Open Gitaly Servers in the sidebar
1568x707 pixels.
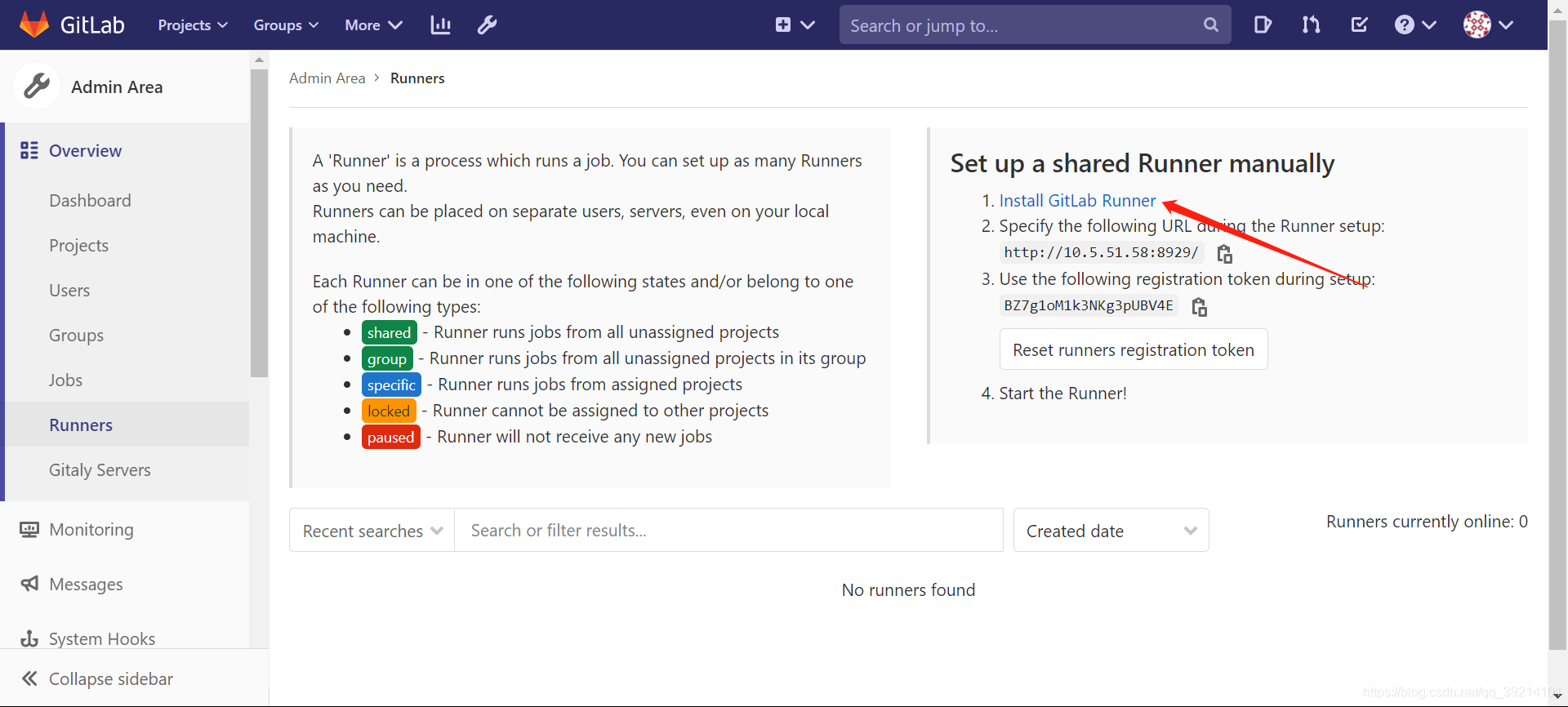100,470
